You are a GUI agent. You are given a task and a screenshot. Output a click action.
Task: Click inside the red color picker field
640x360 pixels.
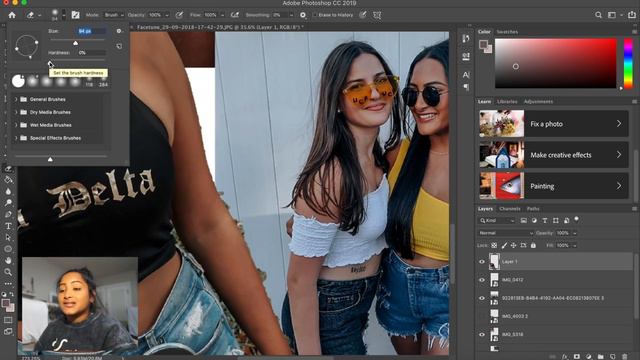pos(556,63)
